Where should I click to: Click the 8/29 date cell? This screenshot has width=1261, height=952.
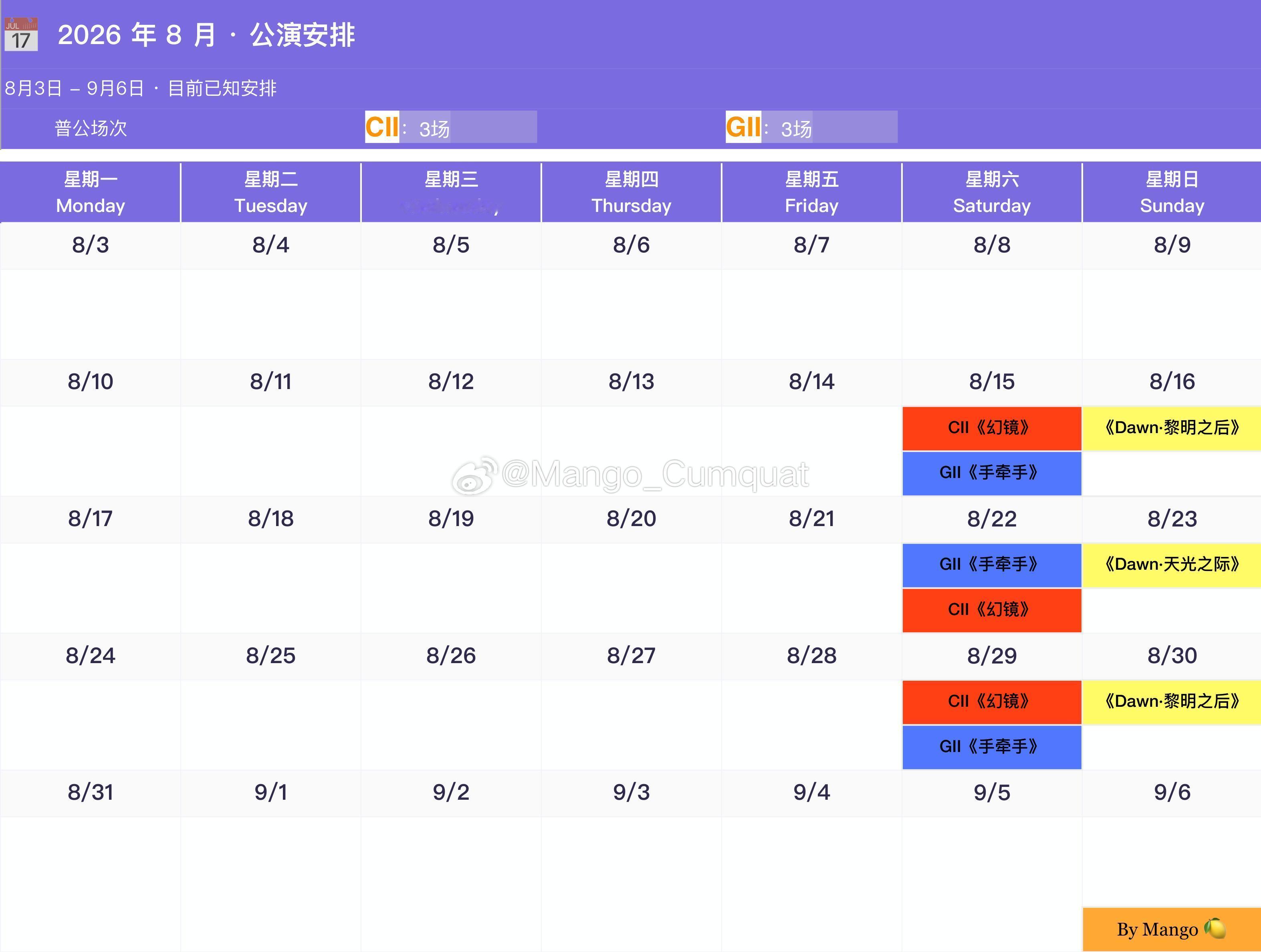click(x=992, y=656)
